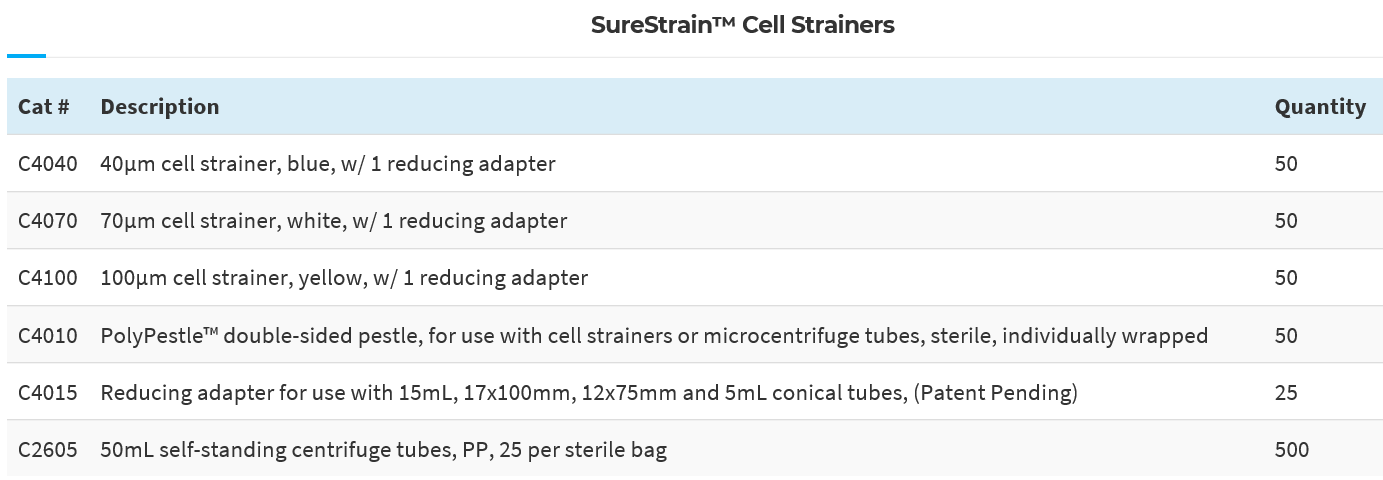Click the 50mL self-standing centrifuge tubes description
Viewport: 1383px width, 480px height.
(x=384, y=450)
